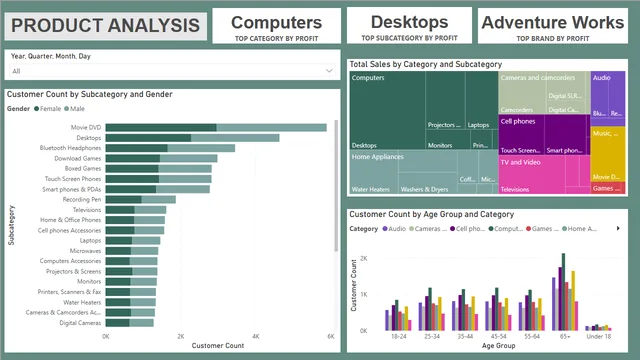Select the 25-34 age group label

coord(432,337)
